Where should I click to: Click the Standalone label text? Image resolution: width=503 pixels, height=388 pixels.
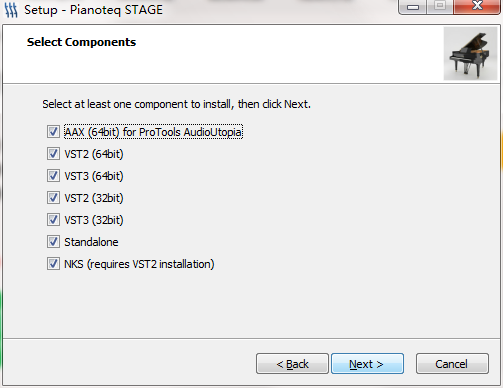point(91,242)
